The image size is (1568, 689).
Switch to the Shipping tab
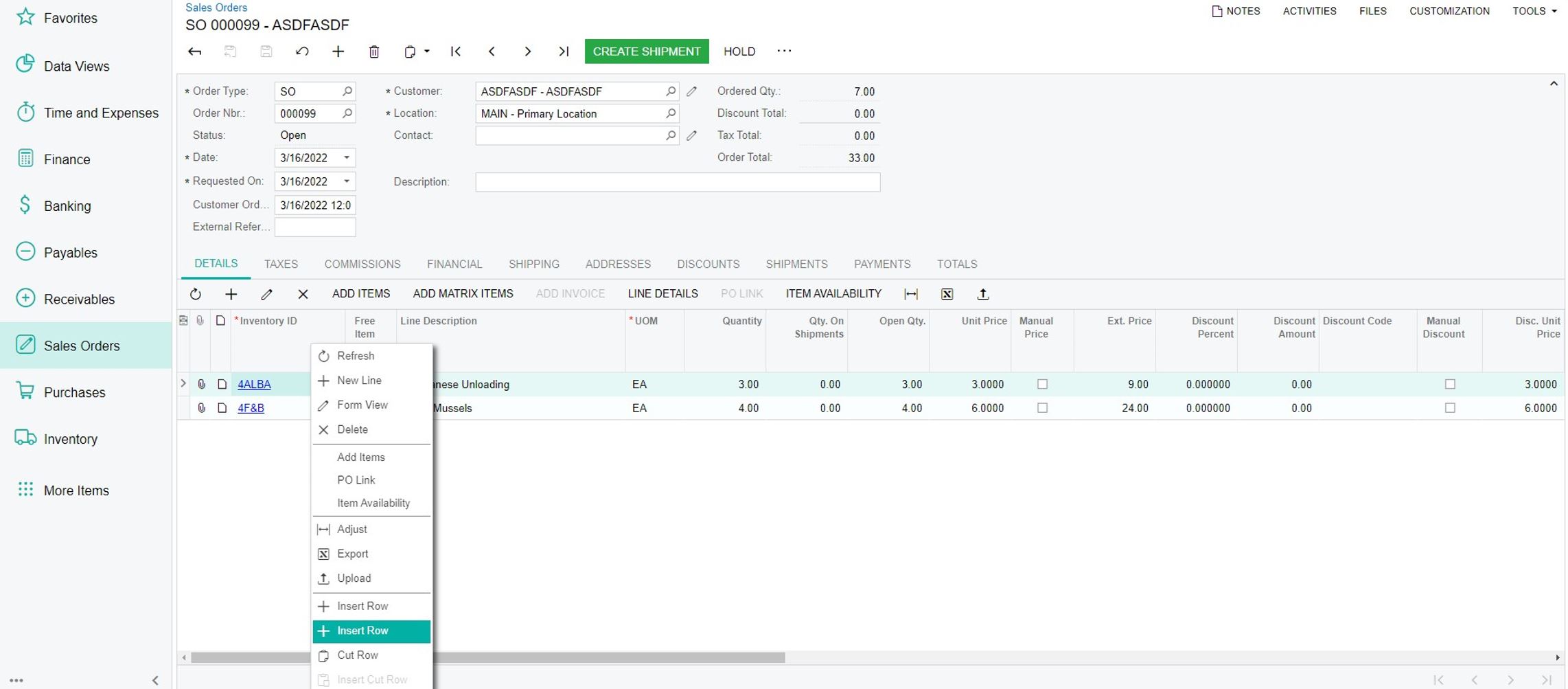pyautogui.click(x=534, y=264)
